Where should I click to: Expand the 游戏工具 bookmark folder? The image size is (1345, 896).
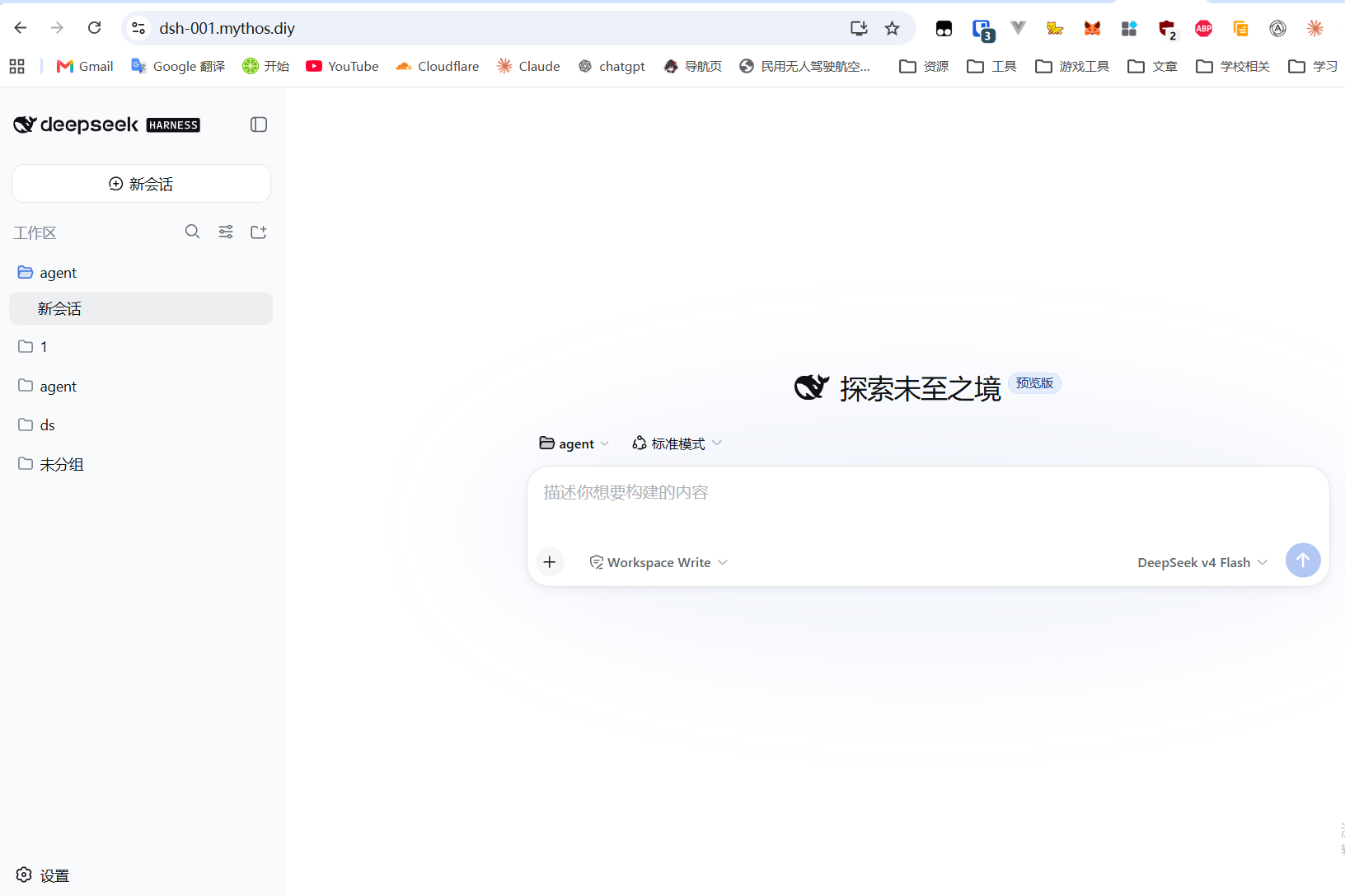[1072, 66]
